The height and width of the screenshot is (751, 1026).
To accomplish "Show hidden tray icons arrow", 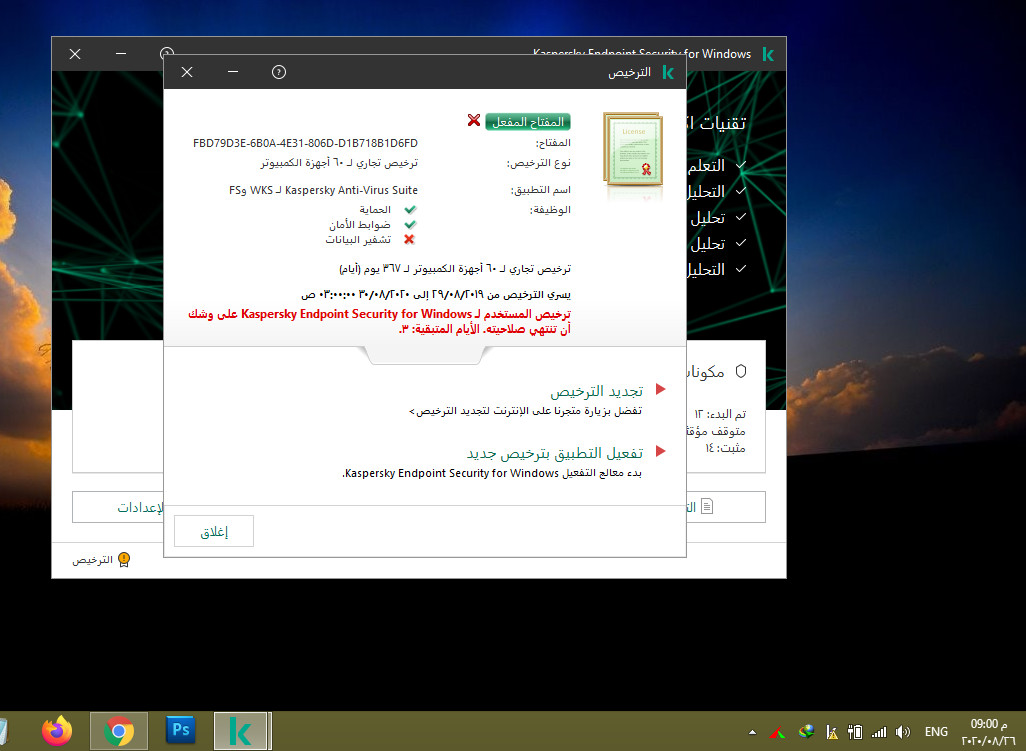I will 751,732.
